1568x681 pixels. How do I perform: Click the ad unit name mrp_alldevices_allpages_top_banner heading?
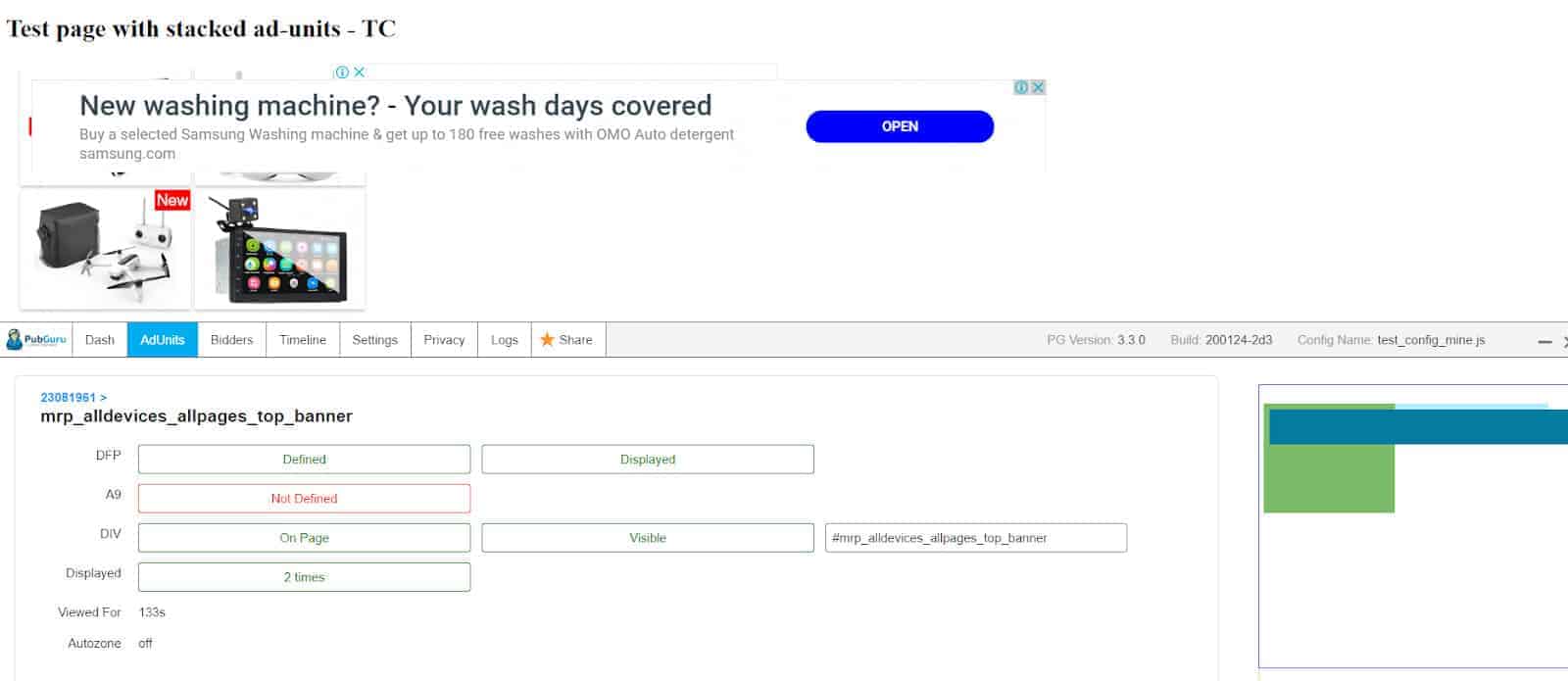click(x=196, y=416)
